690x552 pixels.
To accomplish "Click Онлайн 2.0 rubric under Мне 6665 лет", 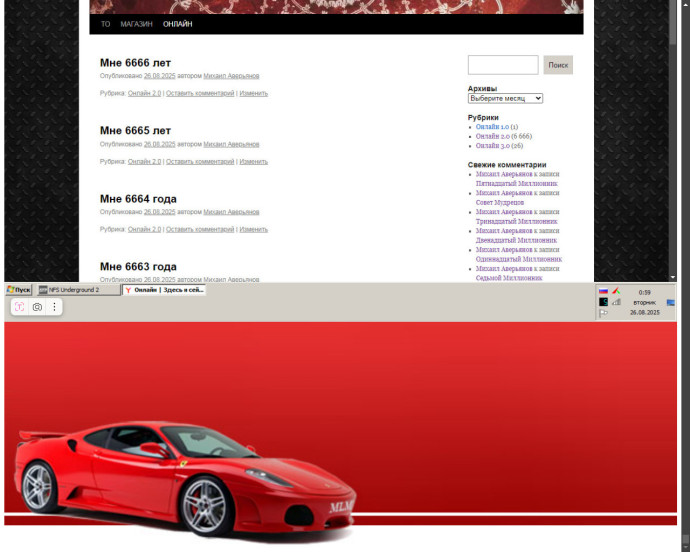I will [x=144, y=162].
